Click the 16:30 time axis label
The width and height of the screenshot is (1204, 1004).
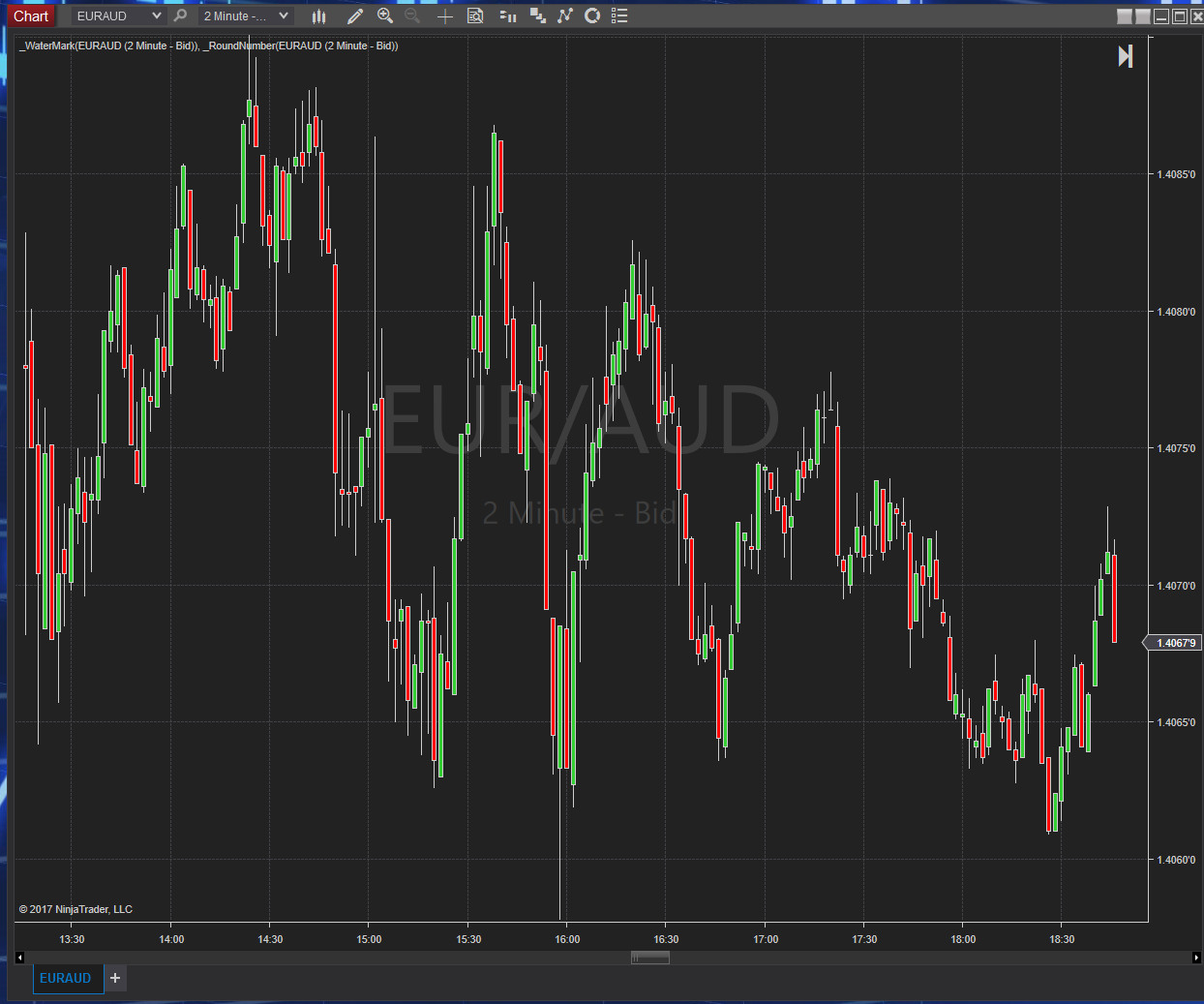[666, 939]
